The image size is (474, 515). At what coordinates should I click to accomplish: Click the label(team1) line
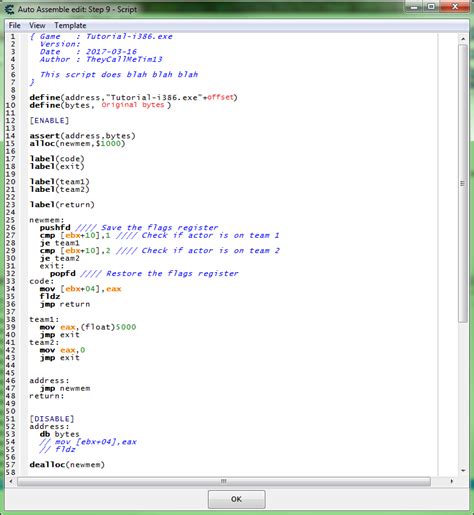click(x=59, y=182)
